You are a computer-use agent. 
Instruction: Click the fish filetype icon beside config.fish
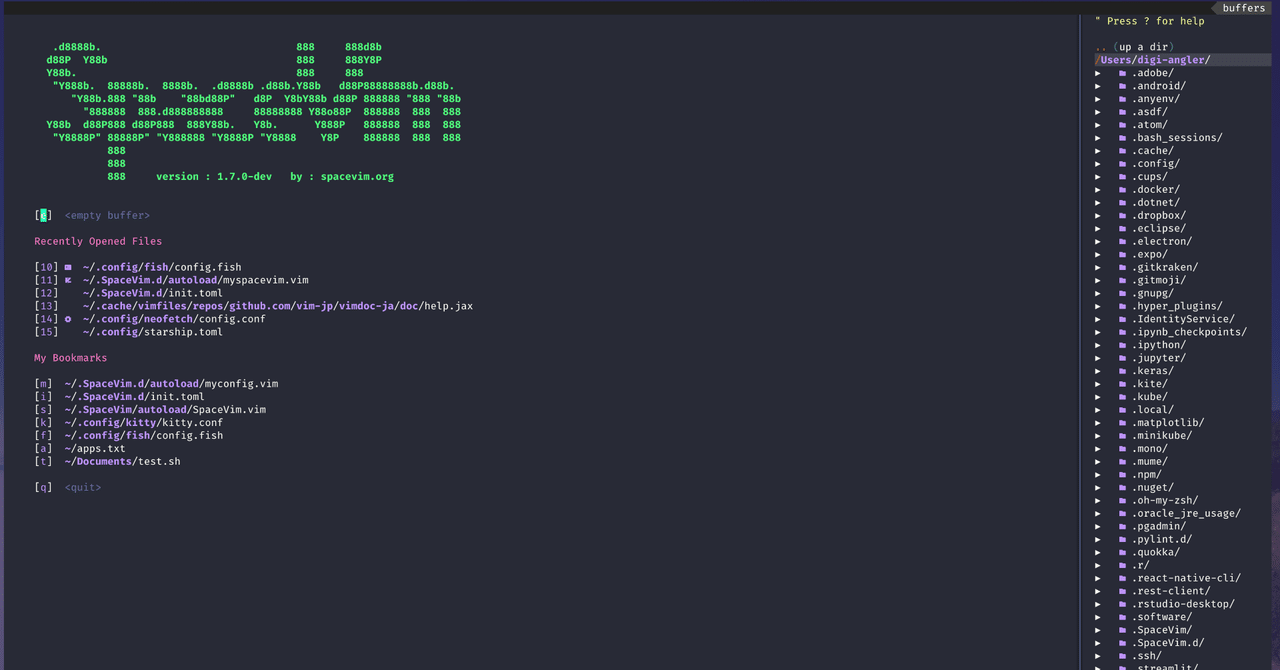(67, 267)
